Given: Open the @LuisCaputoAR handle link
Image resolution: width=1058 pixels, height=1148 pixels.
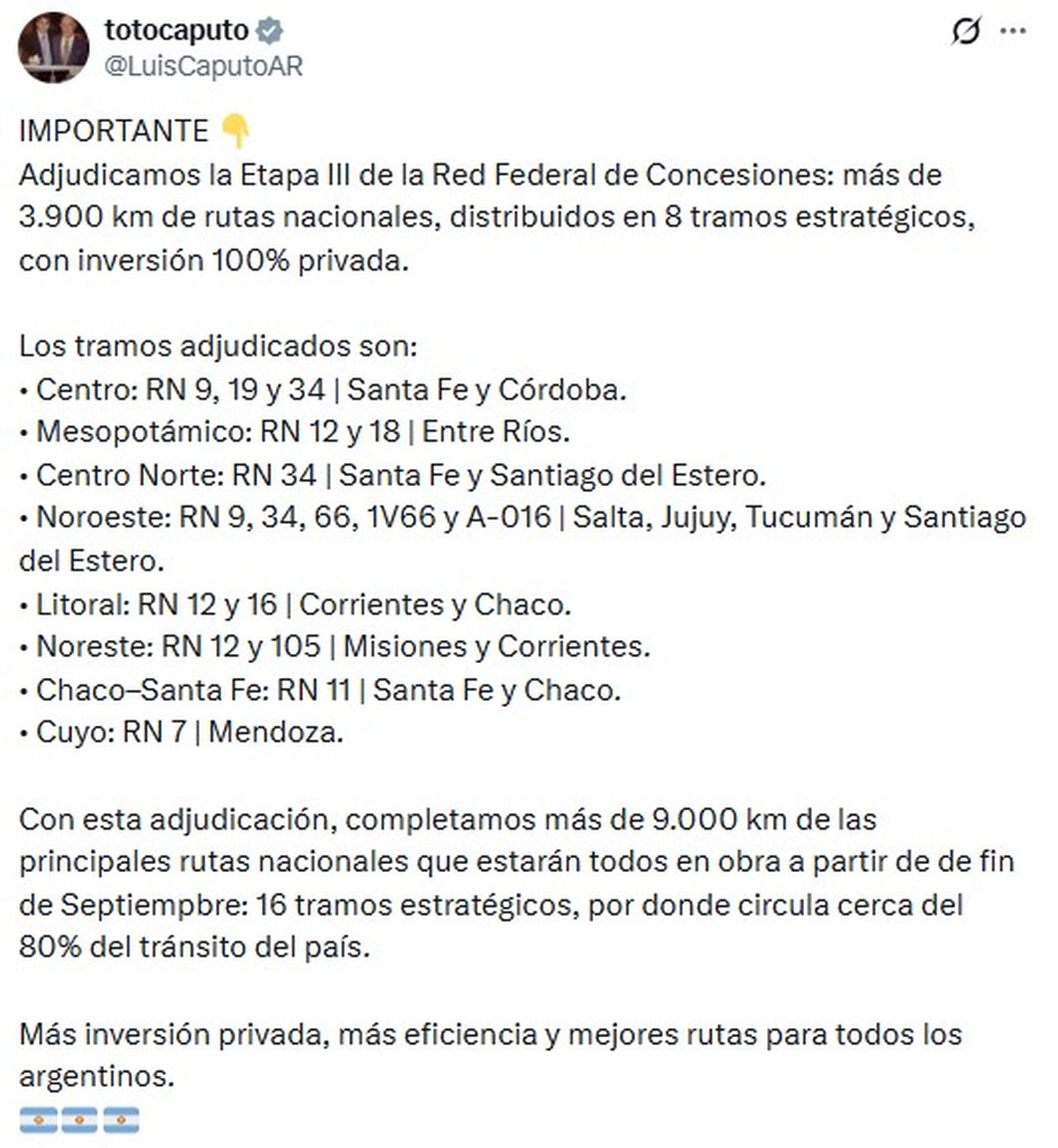Looking at the screenshot, I should (x=204, y=67).
